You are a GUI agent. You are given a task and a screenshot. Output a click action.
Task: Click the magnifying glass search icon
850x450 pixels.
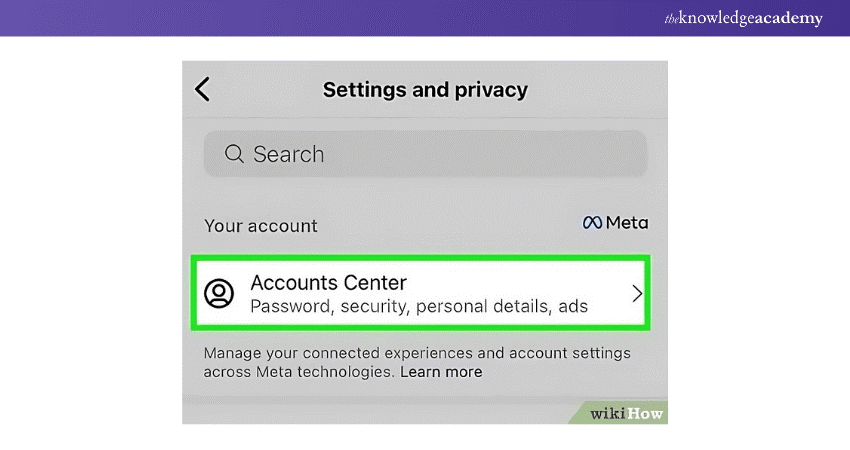(x=234, y=154)
